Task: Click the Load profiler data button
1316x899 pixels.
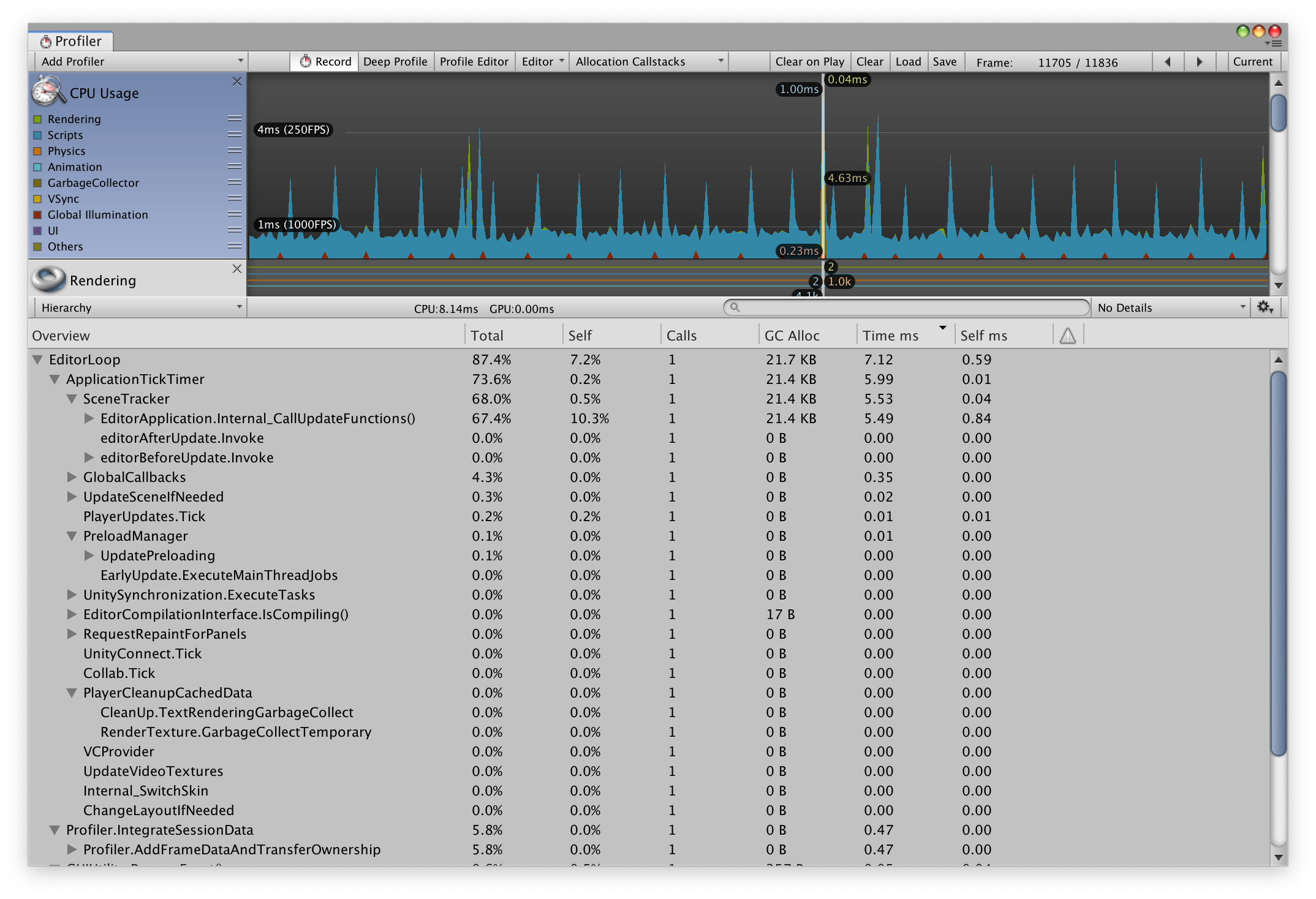Action: click(x=907, y=62)
